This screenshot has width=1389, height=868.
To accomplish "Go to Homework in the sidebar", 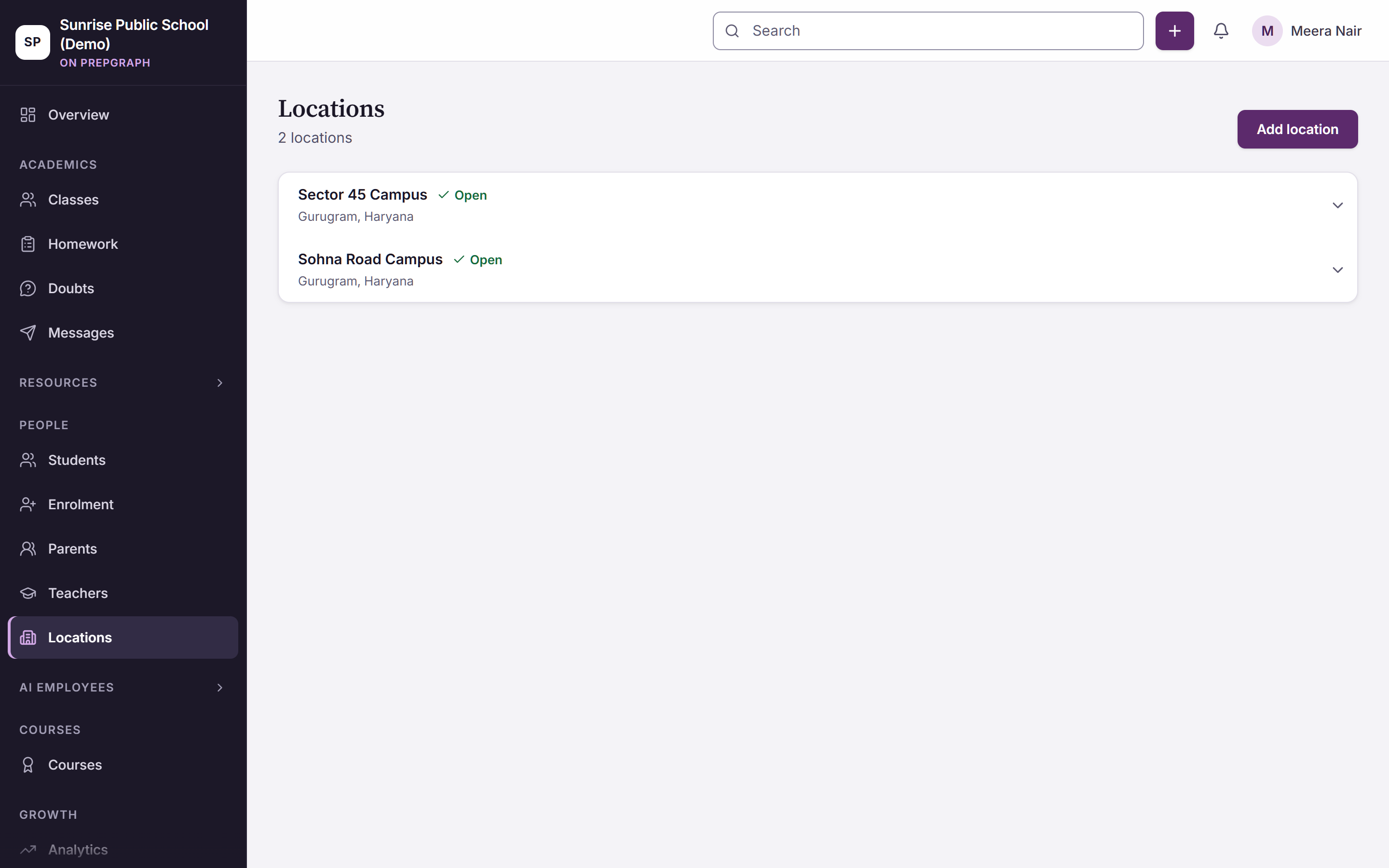I will (123, 244).
